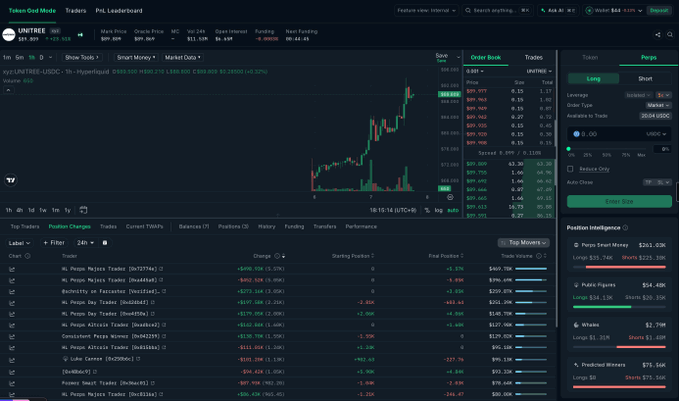Switch to Token tab in trade panel

point(590,57)
